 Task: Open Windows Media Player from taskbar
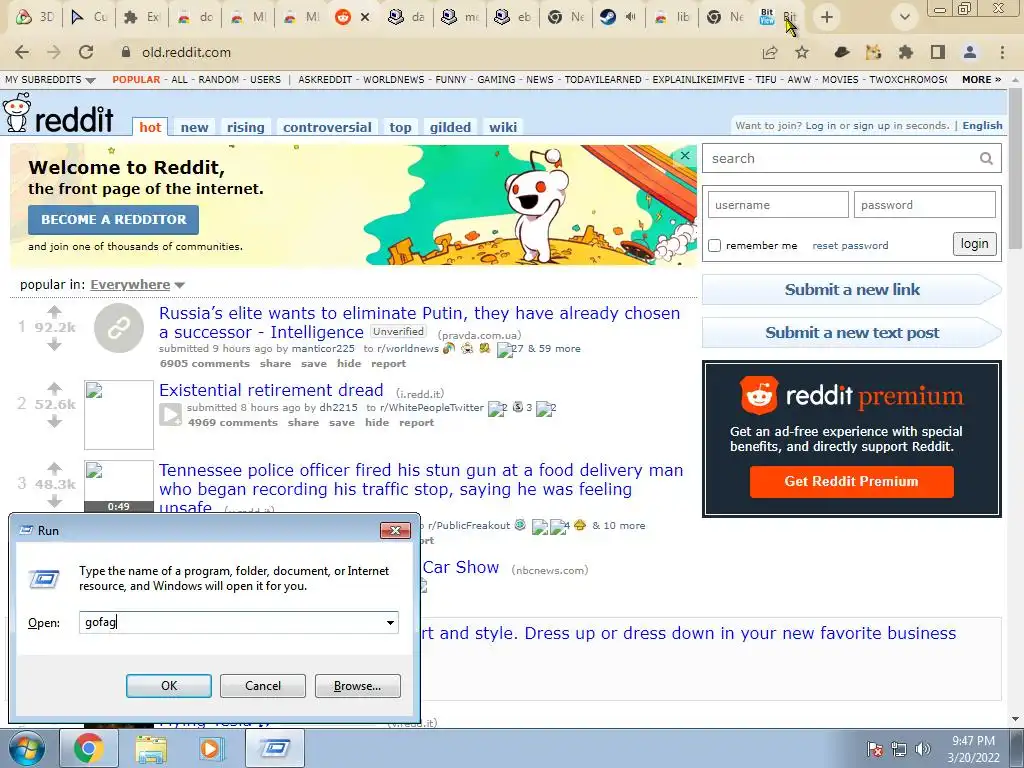tap(211, 748)
